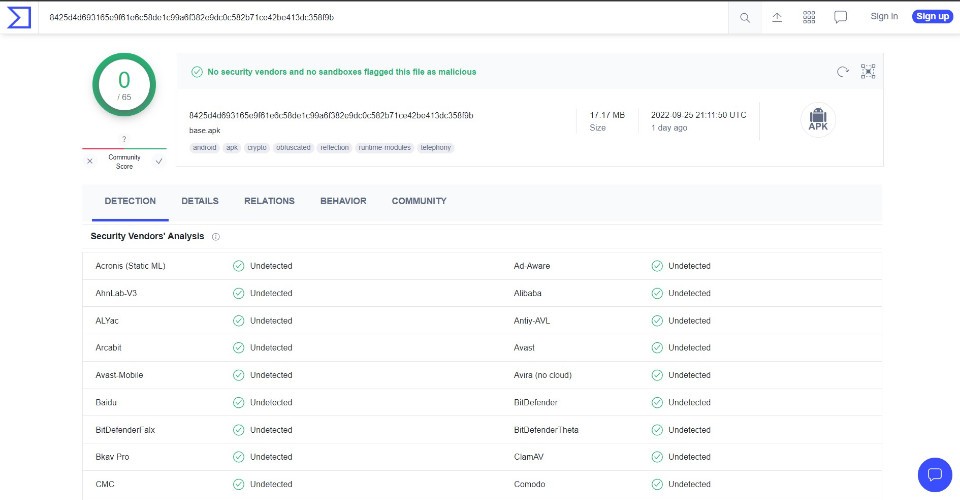The width and height of the screenshot is (960, 500).
Task: Click the Alibaba undetected check icon
Action: [657, 294]
